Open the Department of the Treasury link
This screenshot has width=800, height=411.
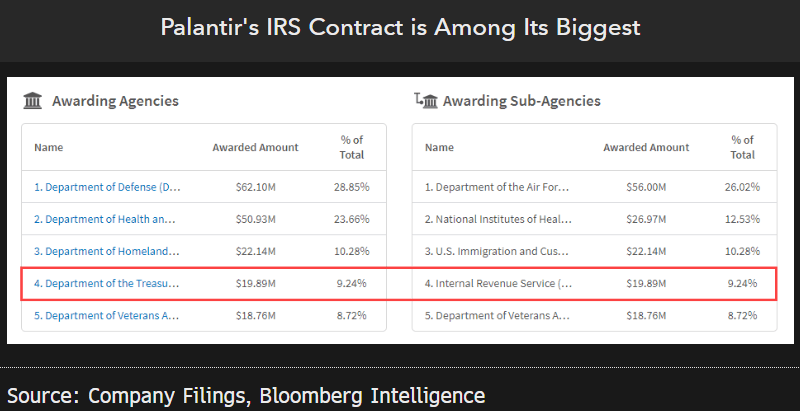click(107, 283)
